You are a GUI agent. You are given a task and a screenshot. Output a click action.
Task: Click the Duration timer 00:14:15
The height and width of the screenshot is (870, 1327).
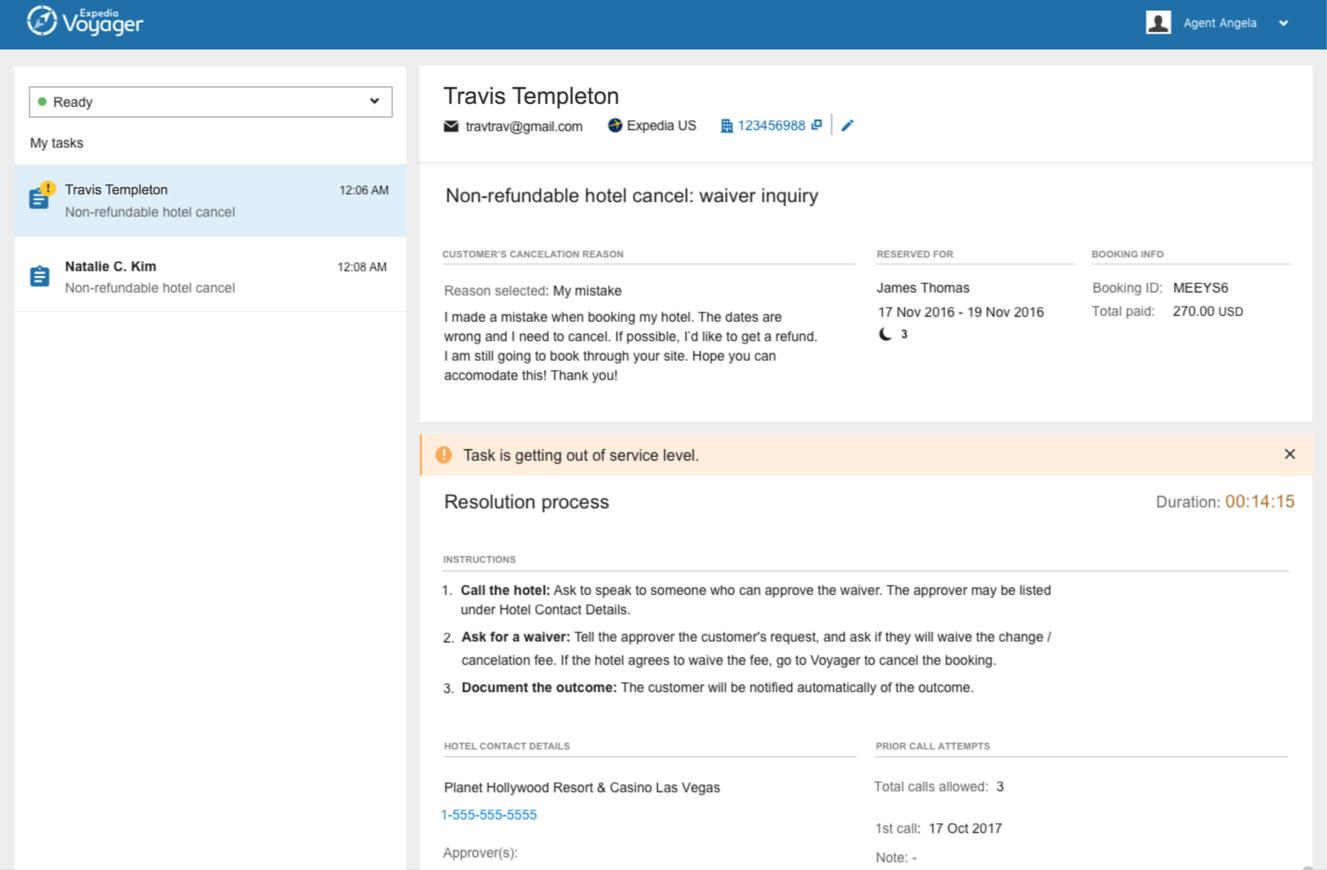point(1259,502)
